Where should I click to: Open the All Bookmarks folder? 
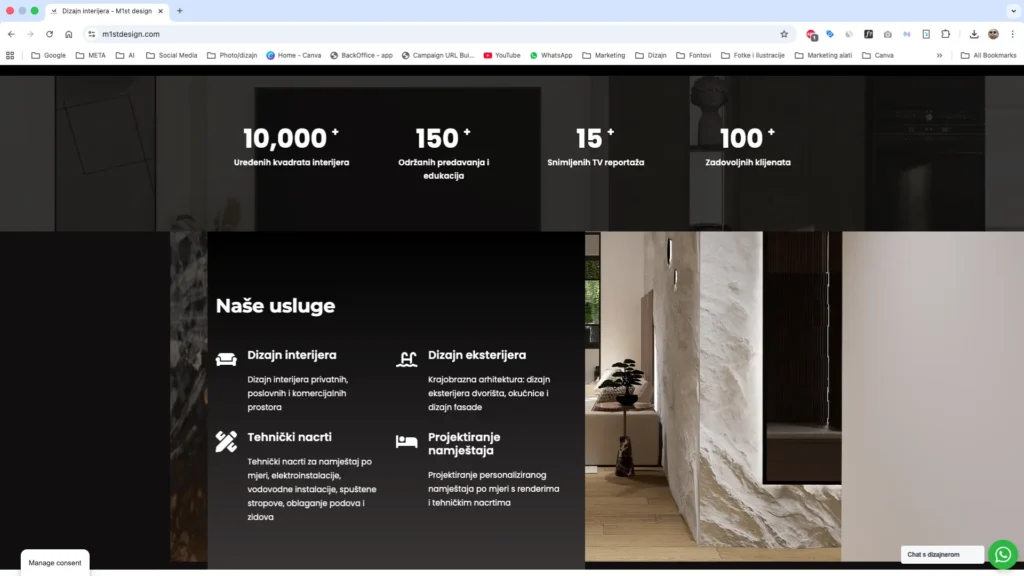[993, 55]
